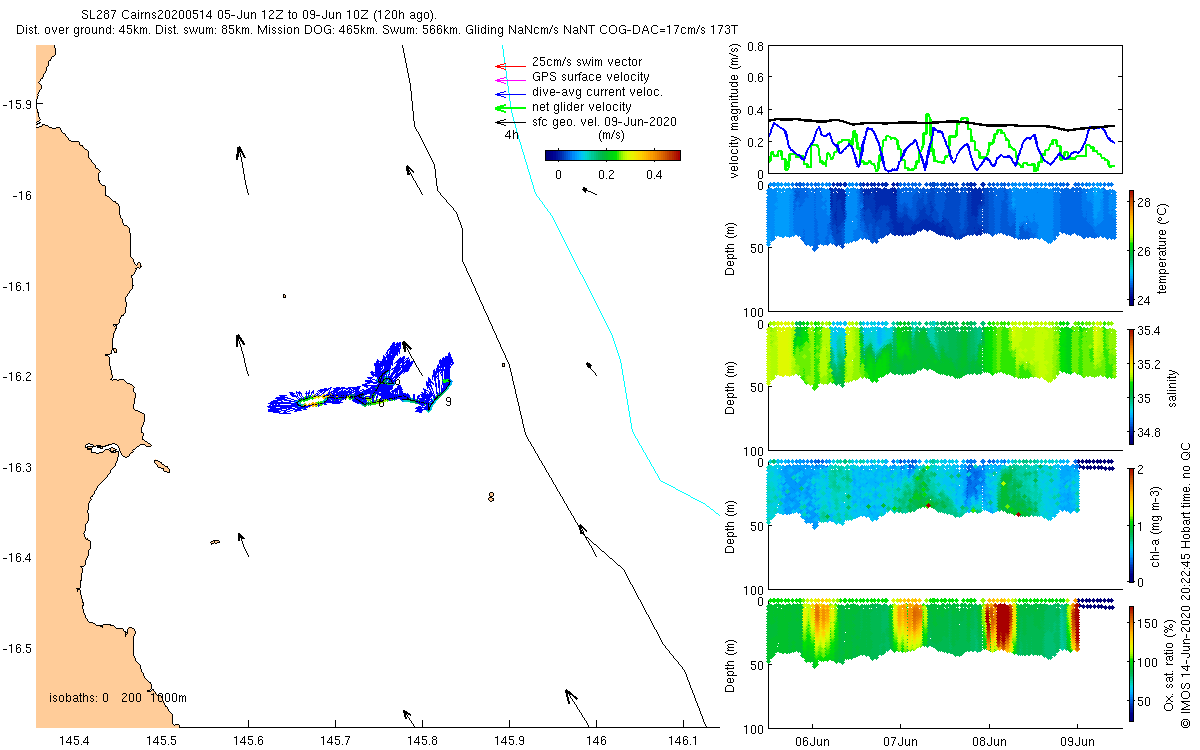Select 'sfc geo. vel. 09-Jun-2020' legend text
Viewport: 1200px width, 750px height.
point(605,122)
